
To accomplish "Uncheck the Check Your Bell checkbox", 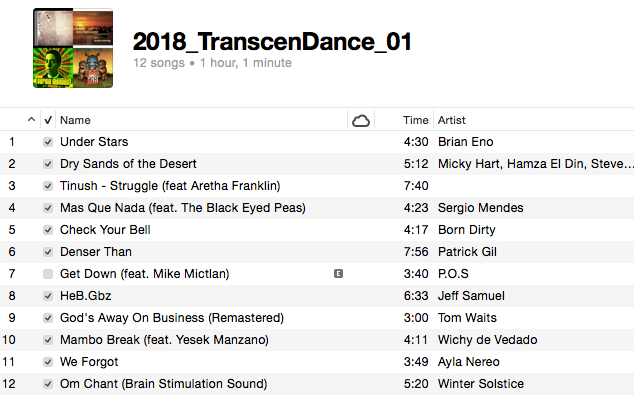I will (x=48, y=230).
